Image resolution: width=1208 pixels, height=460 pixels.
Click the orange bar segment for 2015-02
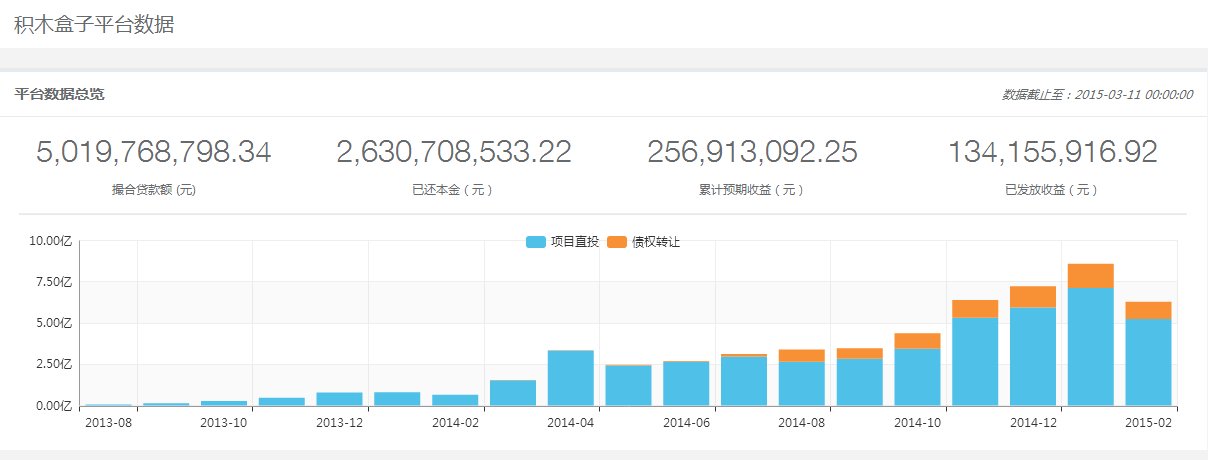pos(1149,310)
